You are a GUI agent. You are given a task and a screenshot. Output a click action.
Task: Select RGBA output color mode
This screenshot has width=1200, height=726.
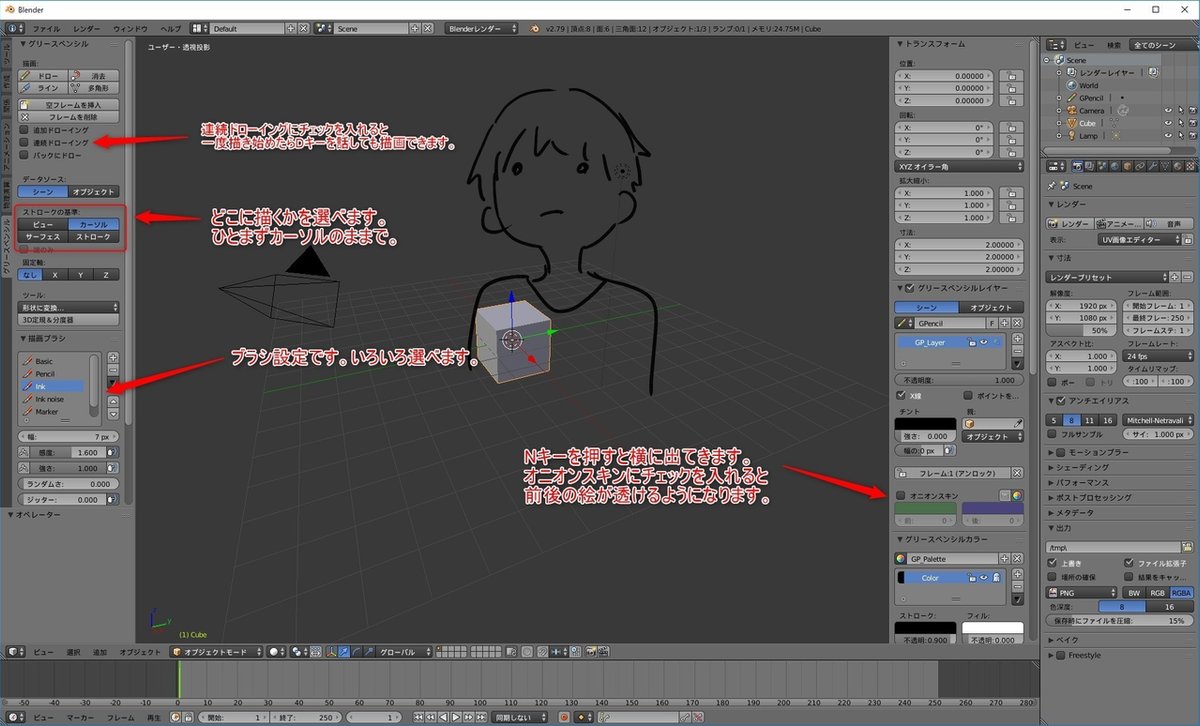1181,593
